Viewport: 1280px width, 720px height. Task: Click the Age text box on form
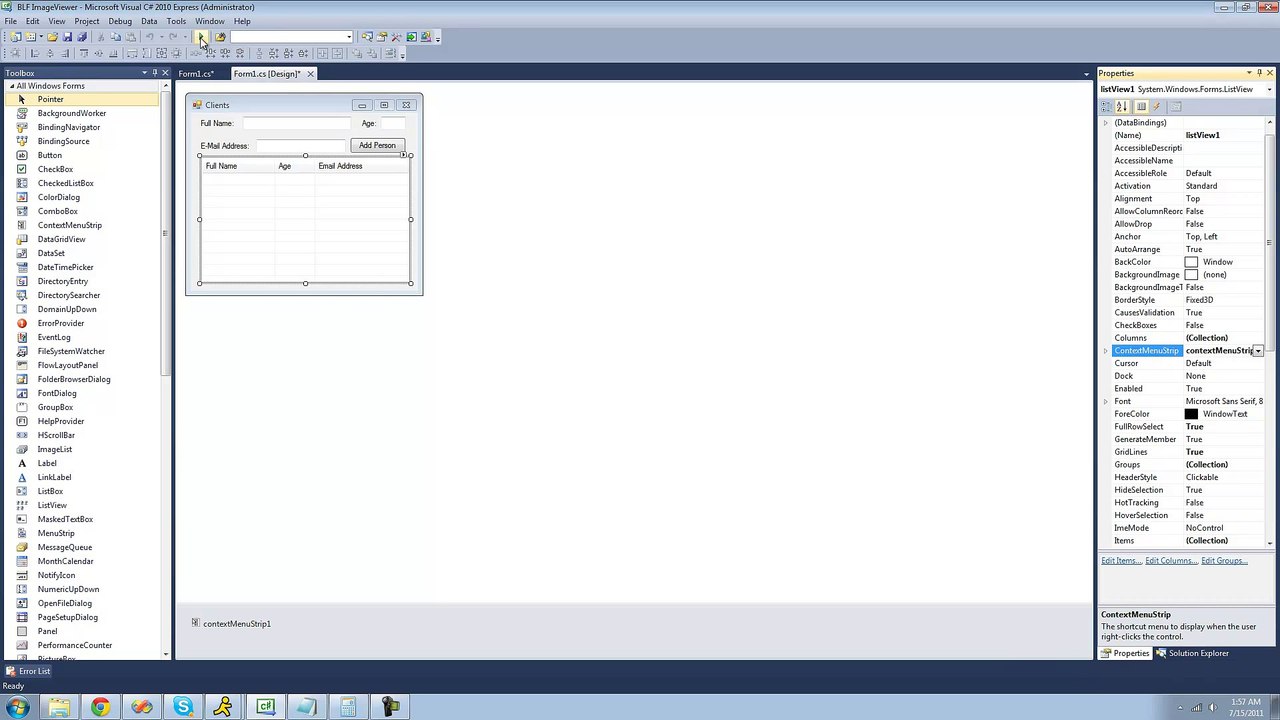[393, 123]
